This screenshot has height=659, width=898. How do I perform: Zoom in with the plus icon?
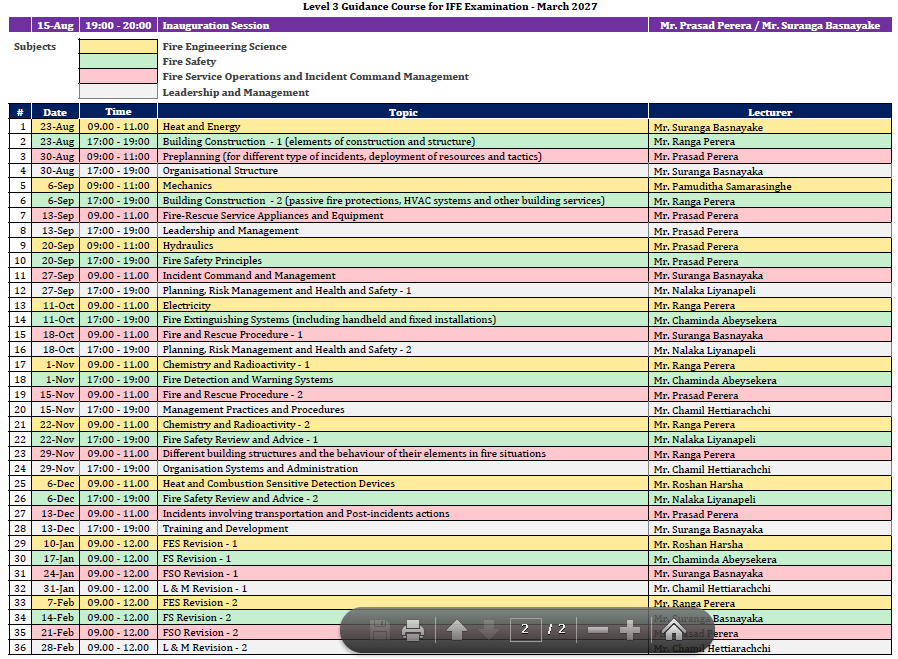pos(630,630)
